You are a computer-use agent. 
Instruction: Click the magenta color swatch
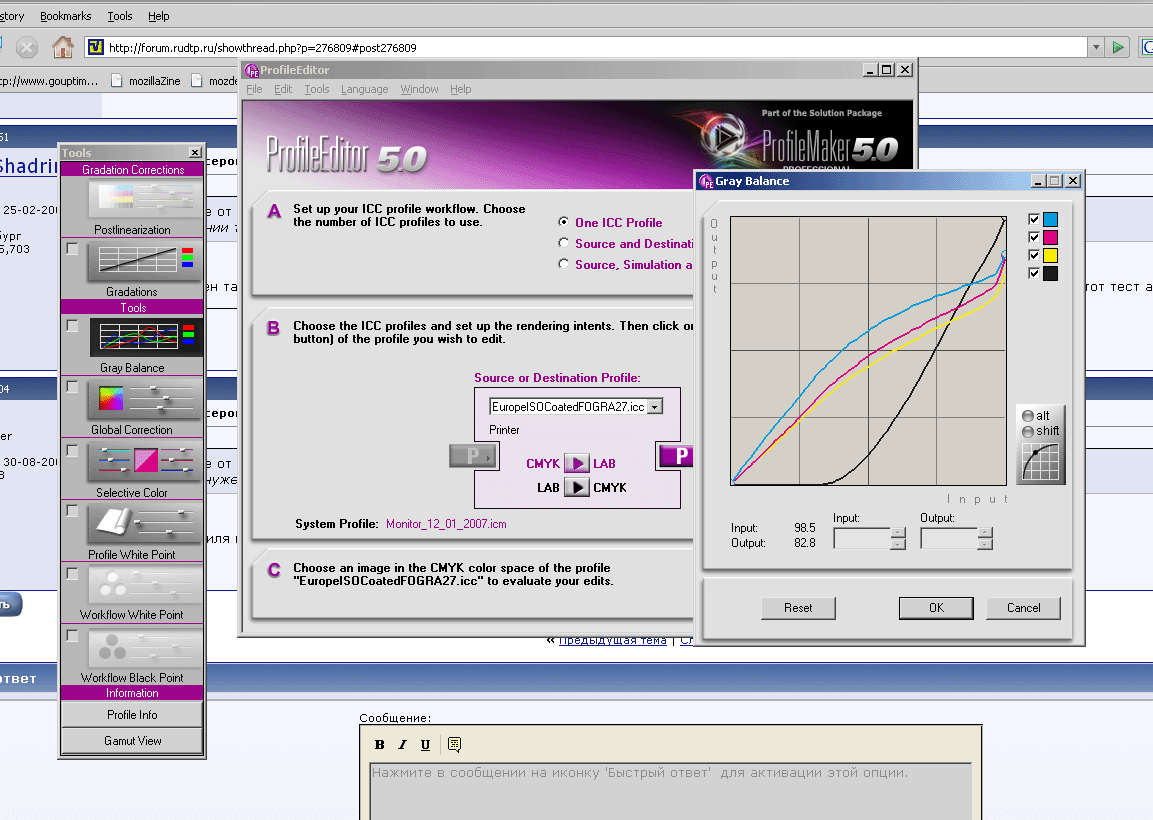tap(1050, 238)
